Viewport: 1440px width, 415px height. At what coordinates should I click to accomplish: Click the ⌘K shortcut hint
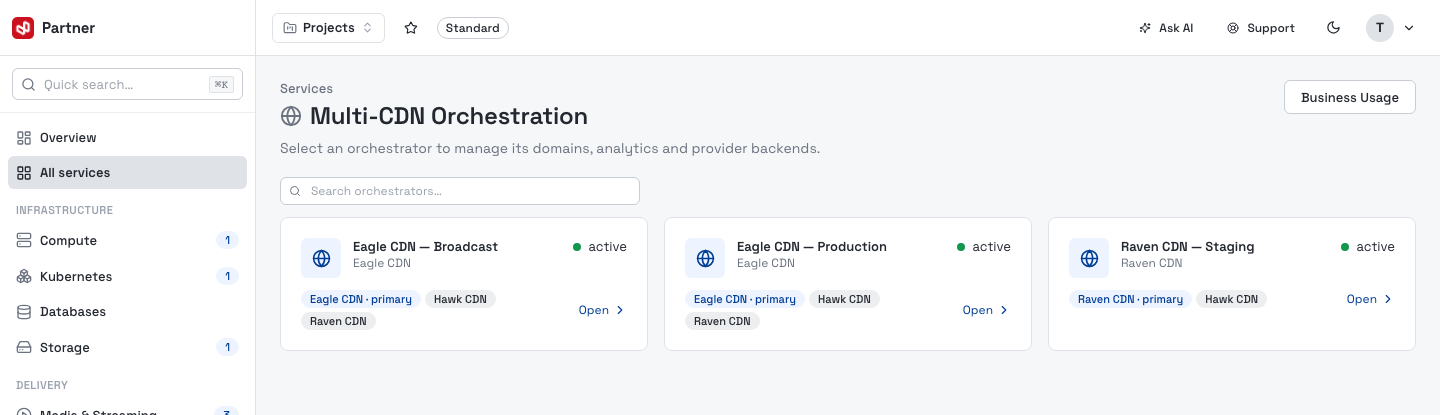221,85
